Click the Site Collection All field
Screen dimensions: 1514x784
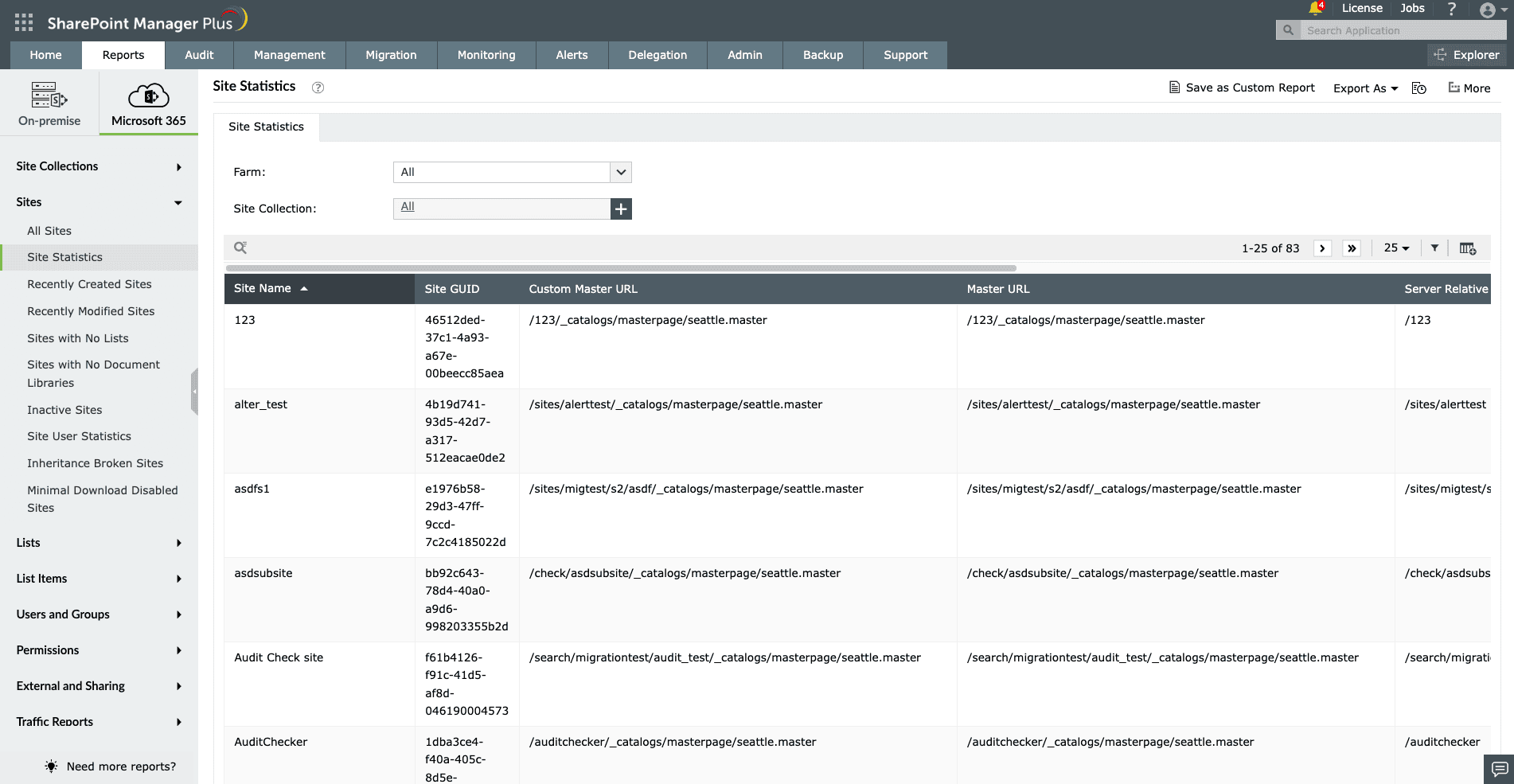pos(502,209)
